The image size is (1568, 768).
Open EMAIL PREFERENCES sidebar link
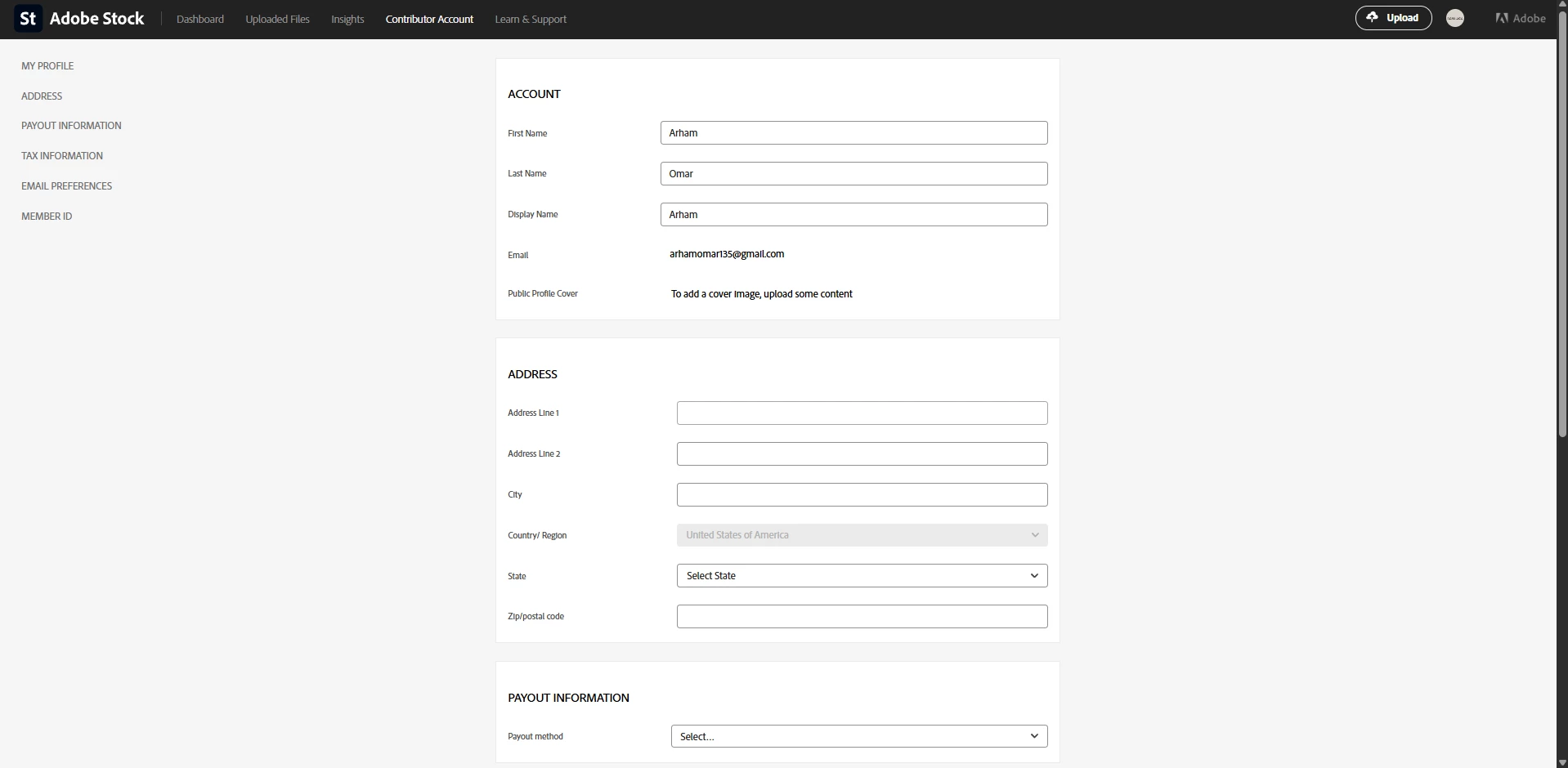(x=66, y=185)
